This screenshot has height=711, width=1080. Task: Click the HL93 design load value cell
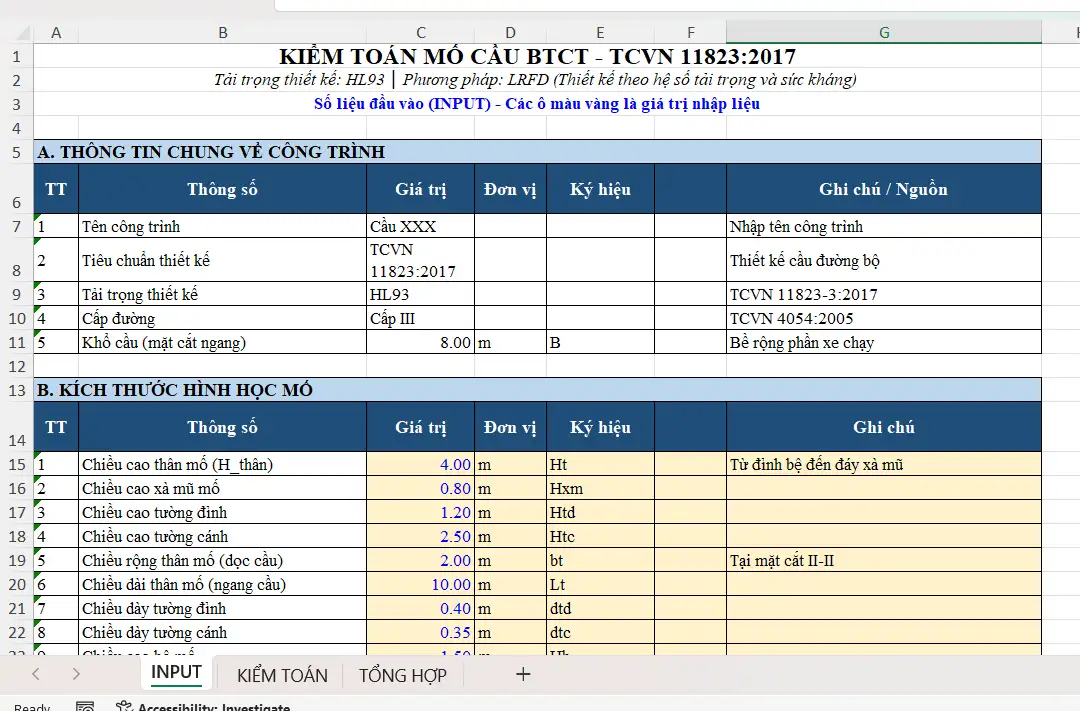(420, 295)
